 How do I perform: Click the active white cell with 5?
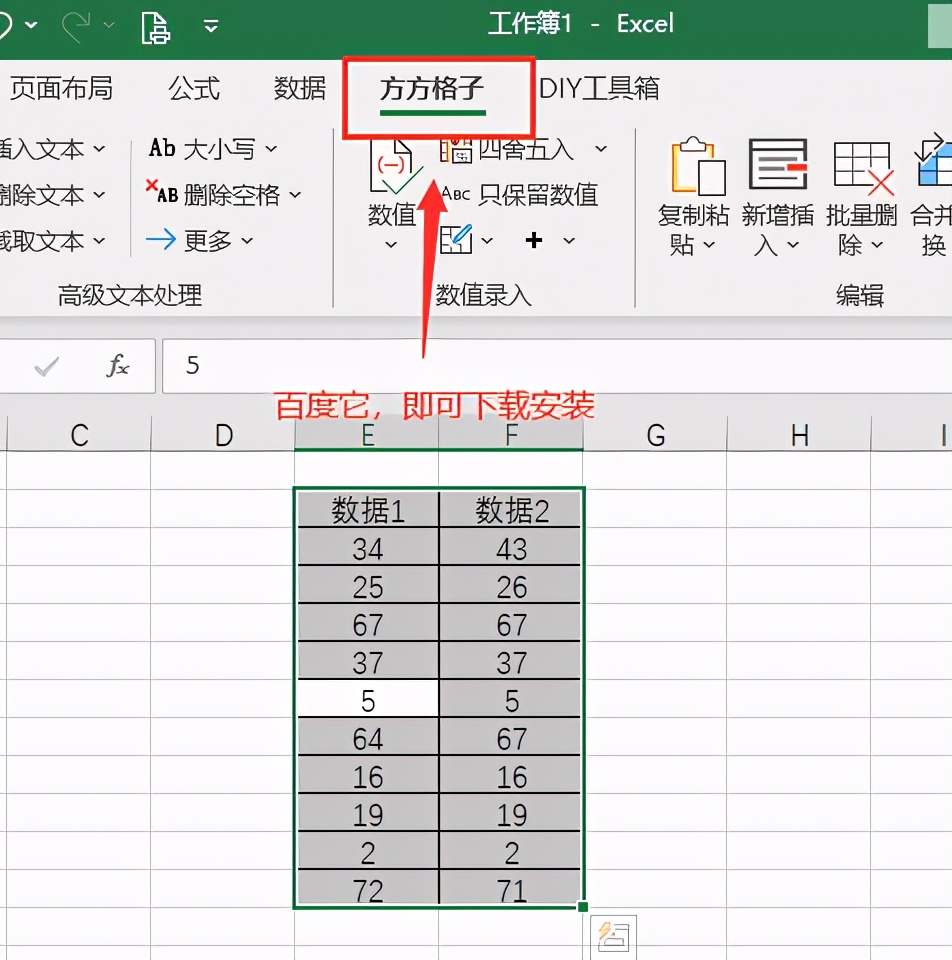click(367, 699)
